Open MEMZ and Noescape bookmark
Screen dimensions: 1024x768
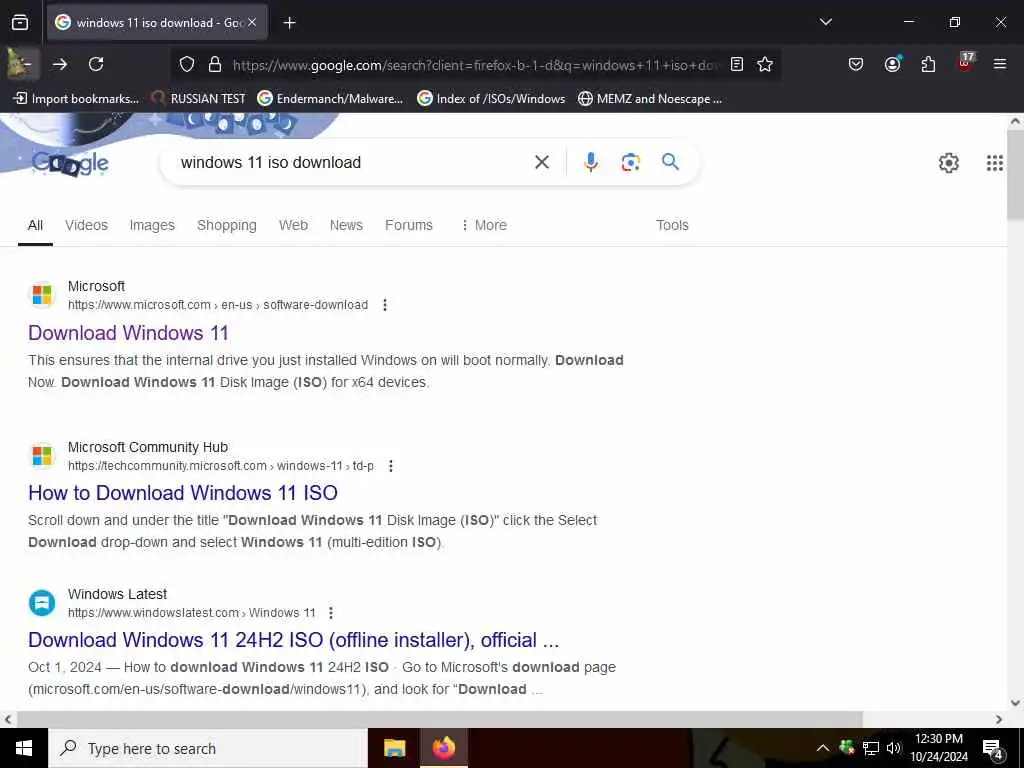point(650,99)
